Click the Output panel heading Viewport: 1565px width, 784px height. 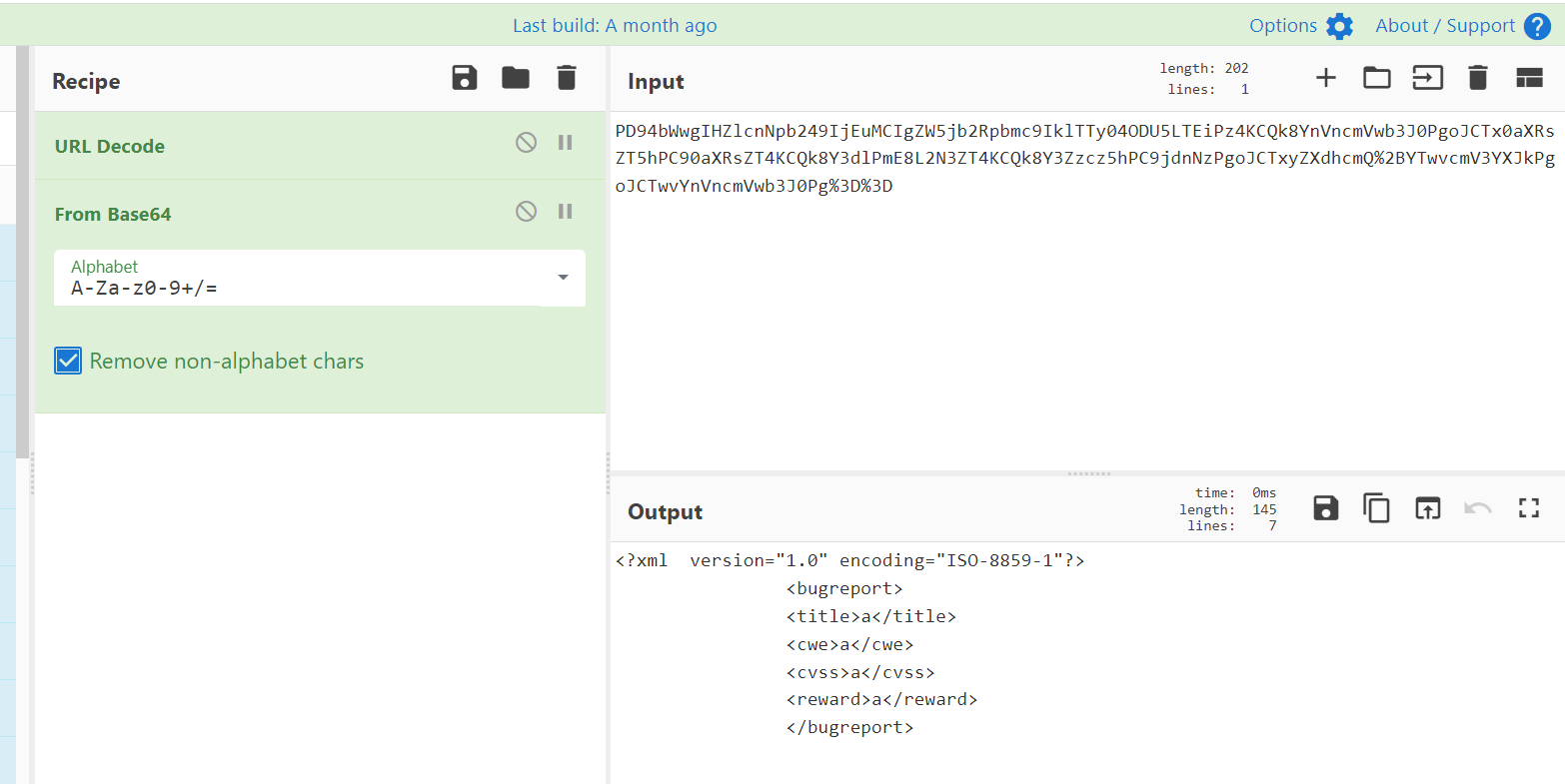pyautogui.click(x=665, y=512)
